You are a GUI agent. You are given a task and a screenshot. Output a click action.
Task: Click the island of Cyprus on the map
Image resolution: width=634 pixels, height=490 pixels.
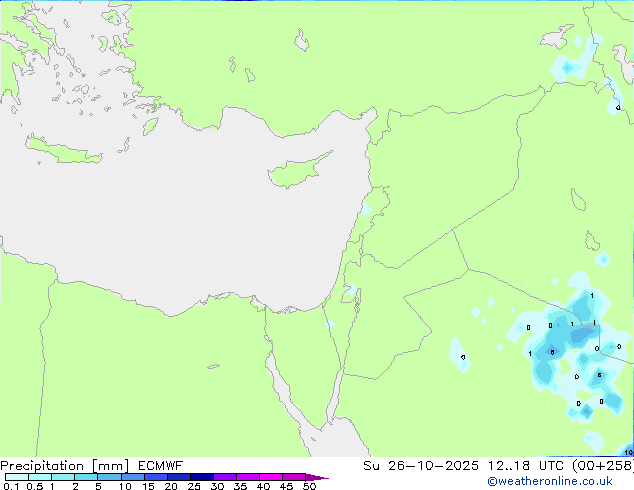295,172
